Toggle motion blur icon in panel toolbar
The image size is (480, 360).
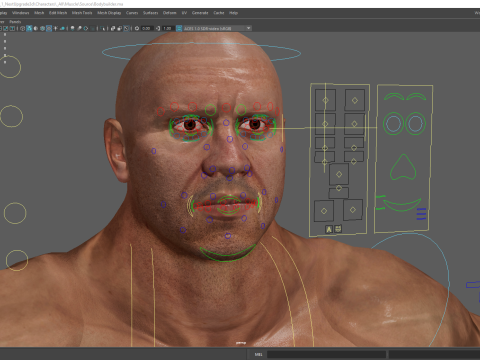coord(79,28)
